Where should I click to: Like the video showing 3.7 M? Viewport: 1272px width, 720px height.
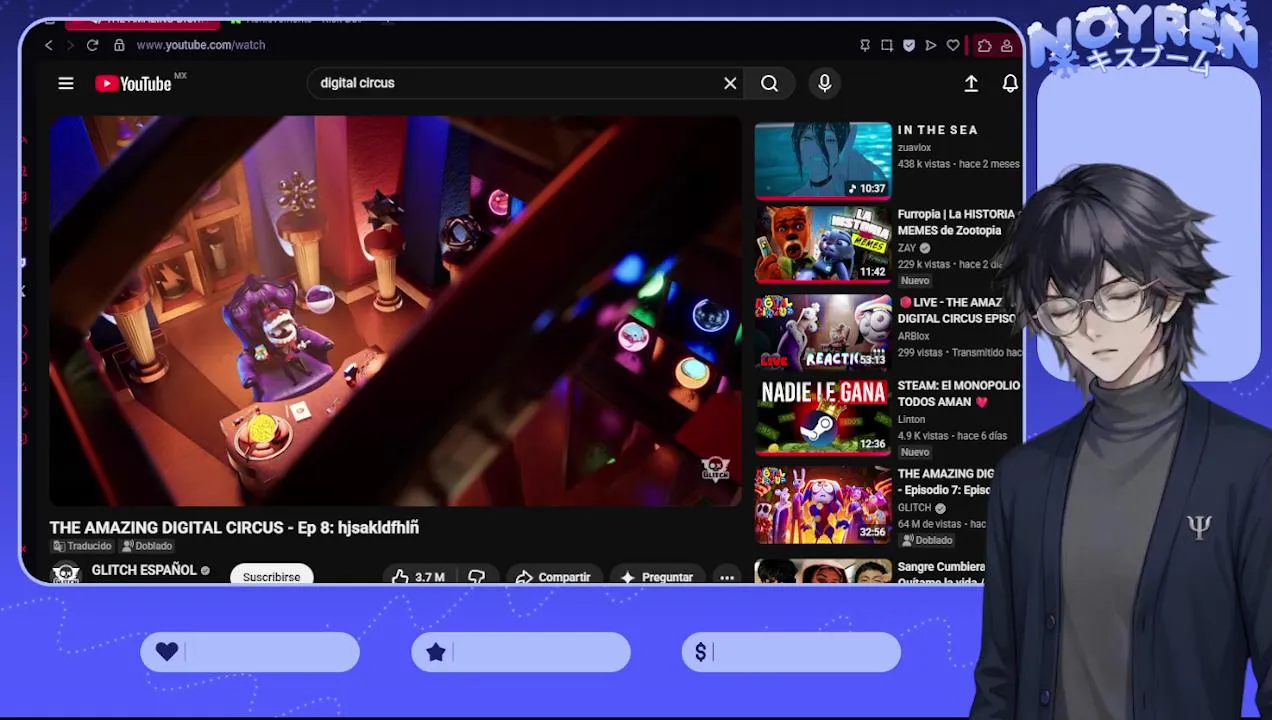419,577
